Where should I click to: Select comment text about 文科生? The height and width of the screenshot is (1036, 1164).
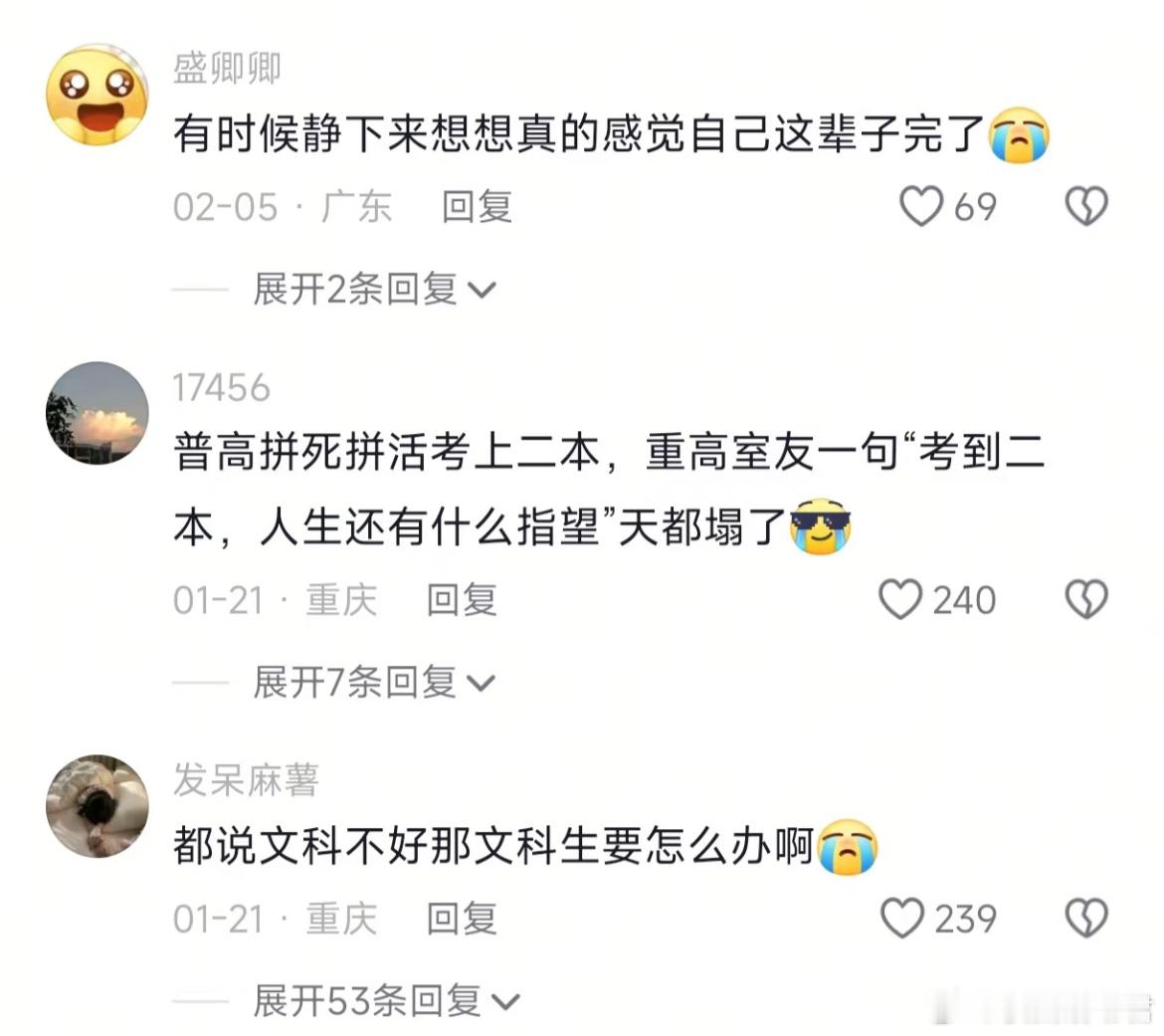525,847
